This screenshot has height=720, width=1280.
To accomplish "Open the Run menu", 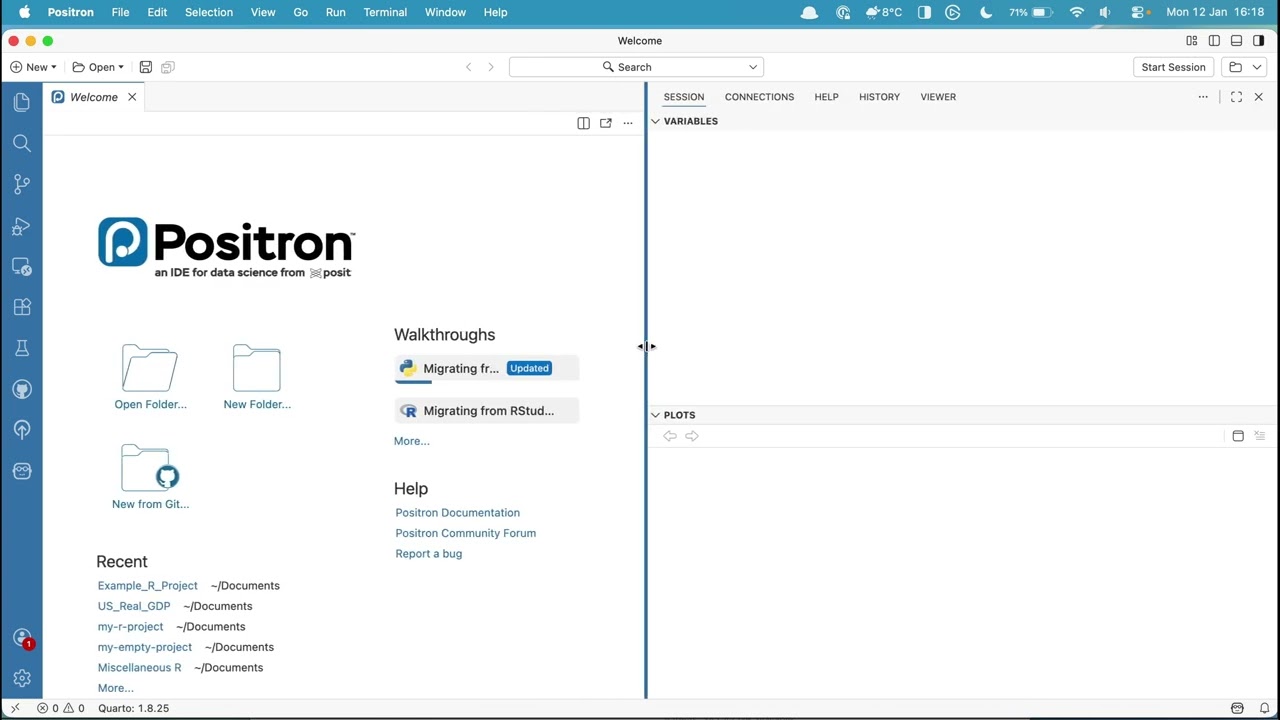I will click(x=335, y=12).
